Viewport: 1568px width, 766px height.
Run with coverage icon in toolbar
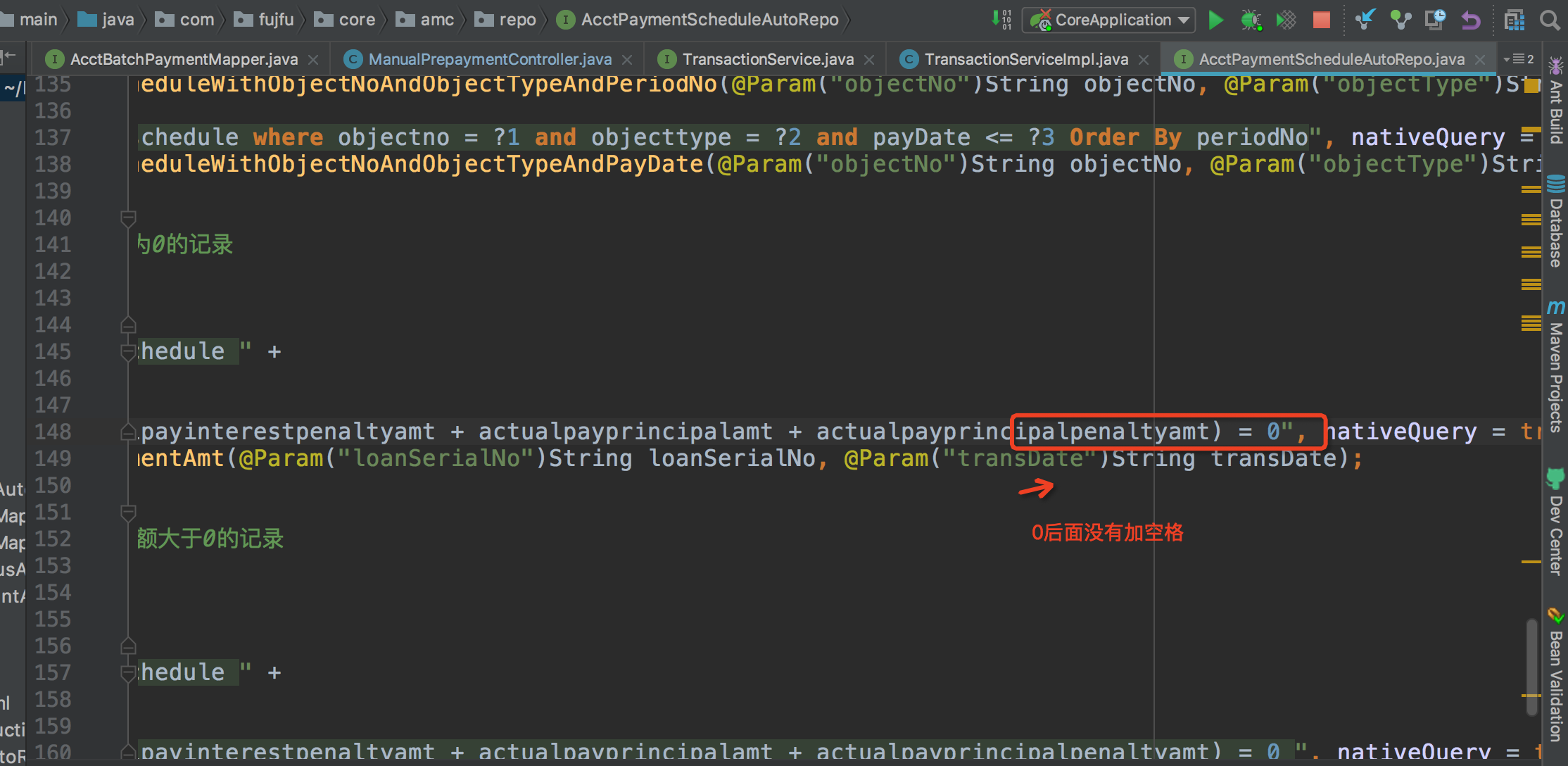[1286, 20]
